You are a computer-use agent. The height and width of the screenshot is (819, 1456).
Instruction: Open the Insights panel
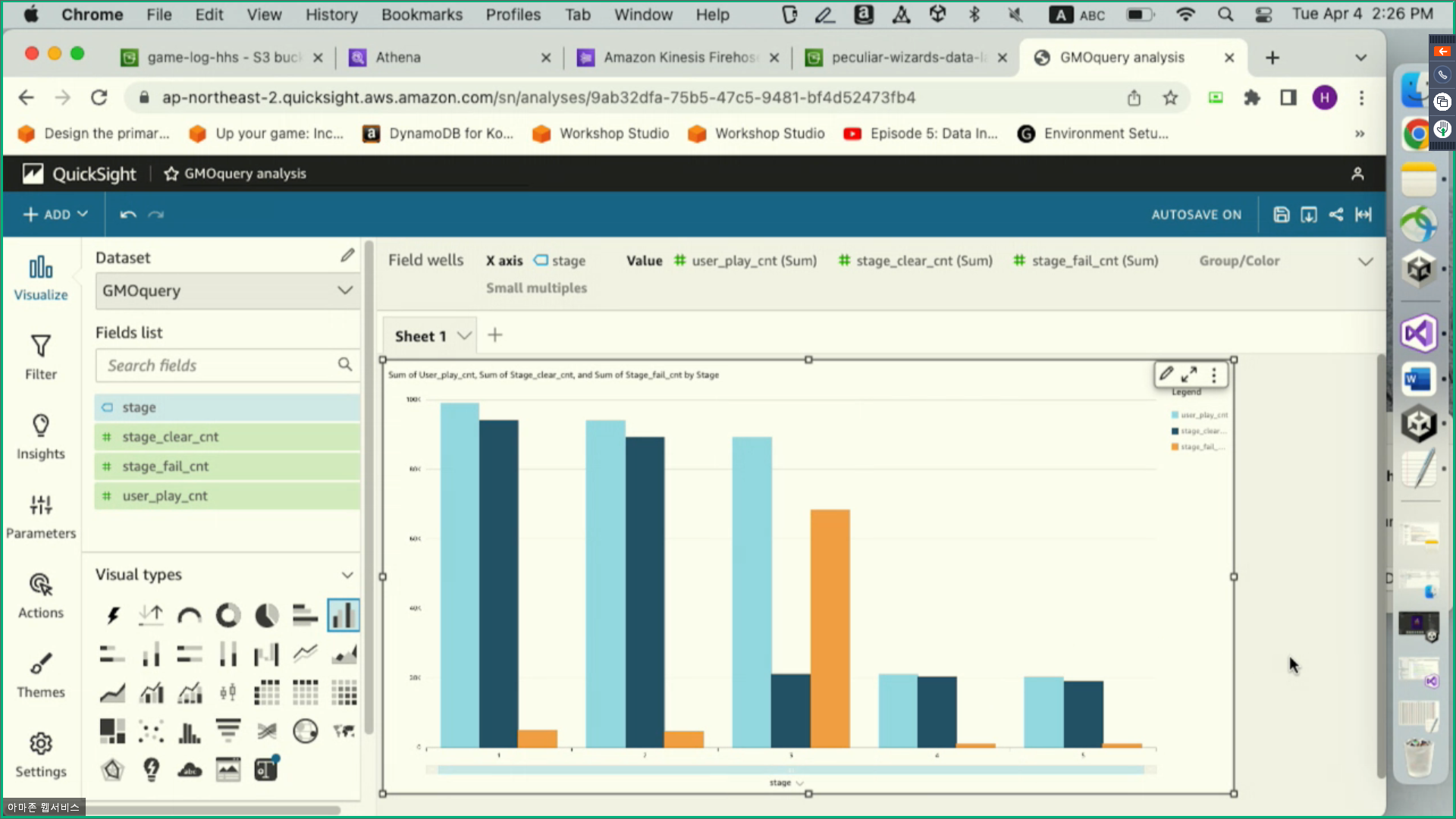point(40,437)
